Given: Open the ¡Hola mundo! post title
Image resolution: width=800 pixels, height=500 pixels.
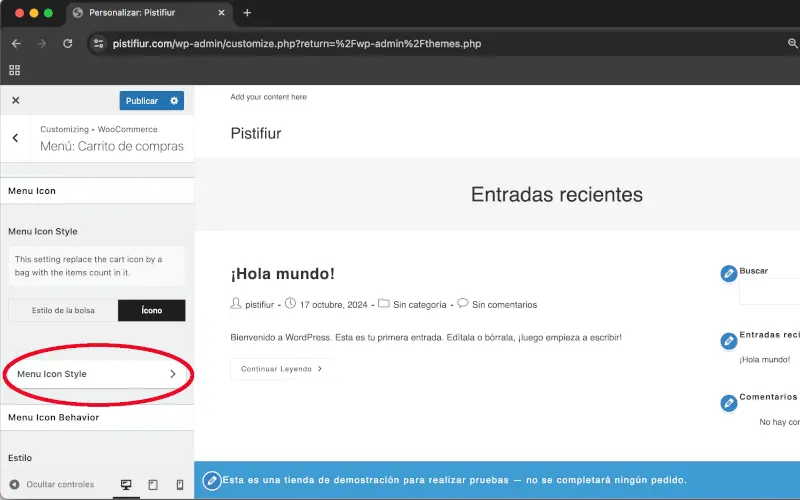Looking at the screenshot, I should pyautogui.click(x=283, y=274).
